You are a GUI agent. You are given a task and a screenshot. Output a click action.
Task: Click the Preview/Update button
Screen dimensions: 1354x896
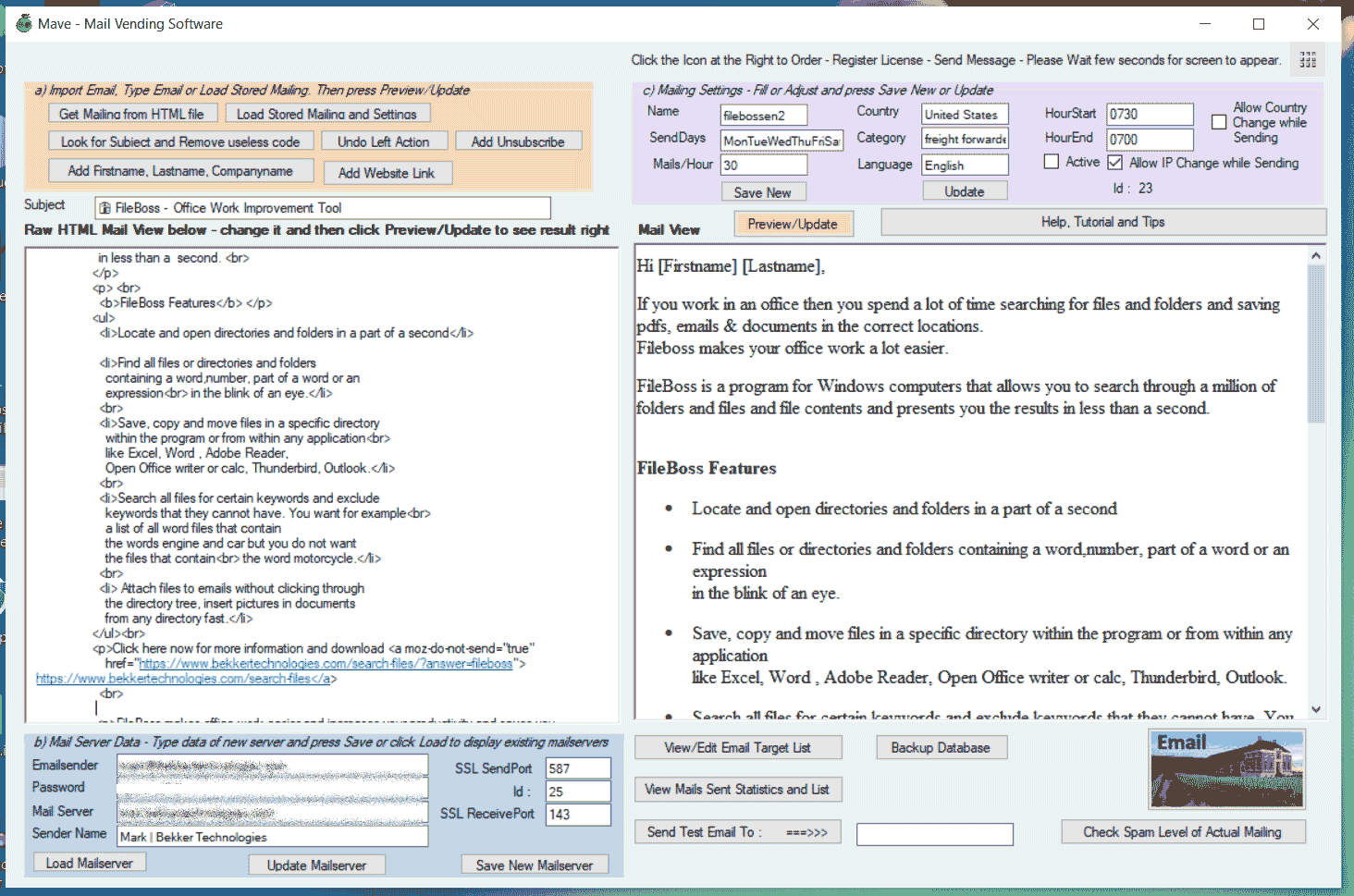793,224
